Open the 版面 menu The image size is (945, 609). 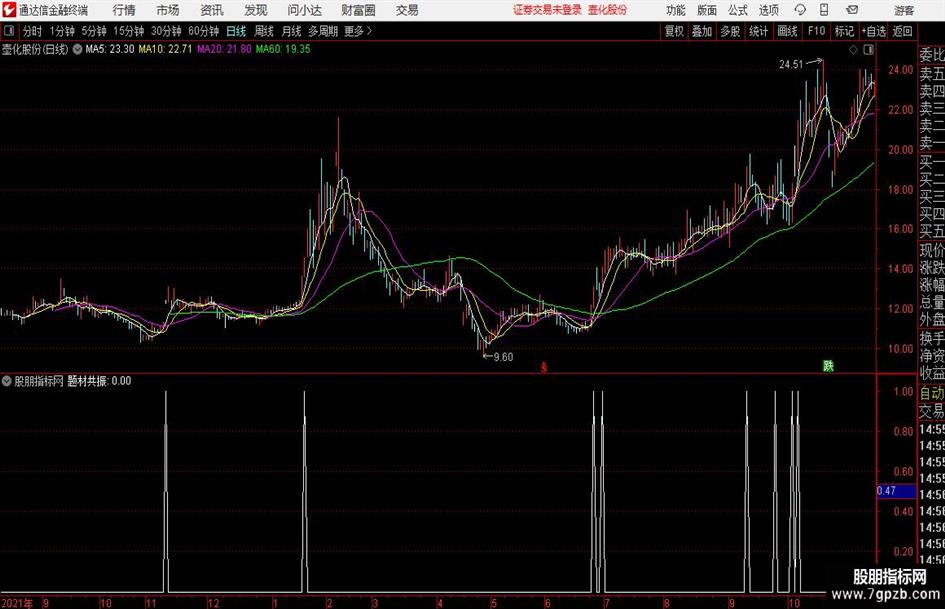706,10
